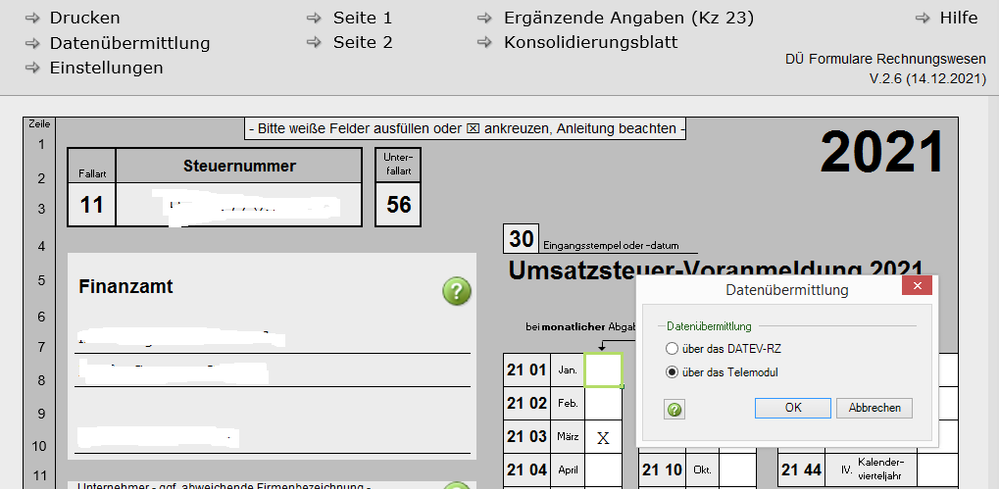The width and height of the screenshot is (999, 489).
Task: Open the Konsolidierungsblatt link
Action: coord(590,43)
